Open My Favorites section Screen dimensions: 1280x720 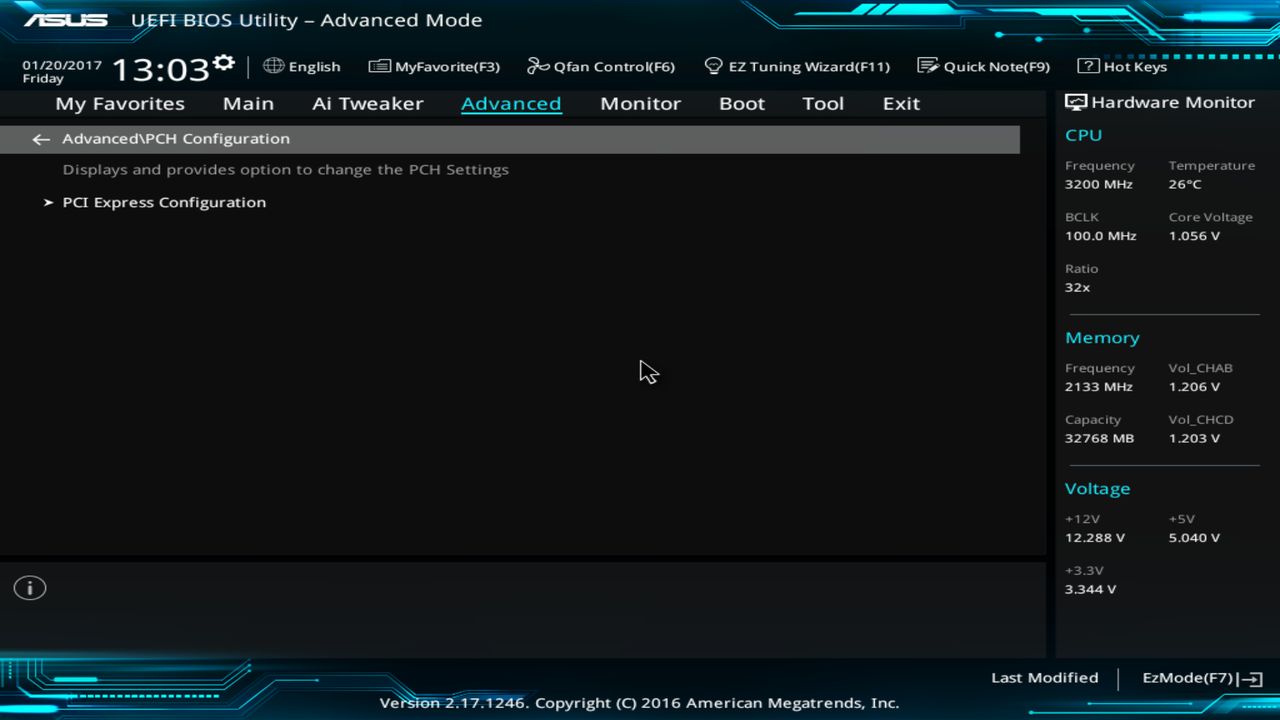click(x=119, y=103)
